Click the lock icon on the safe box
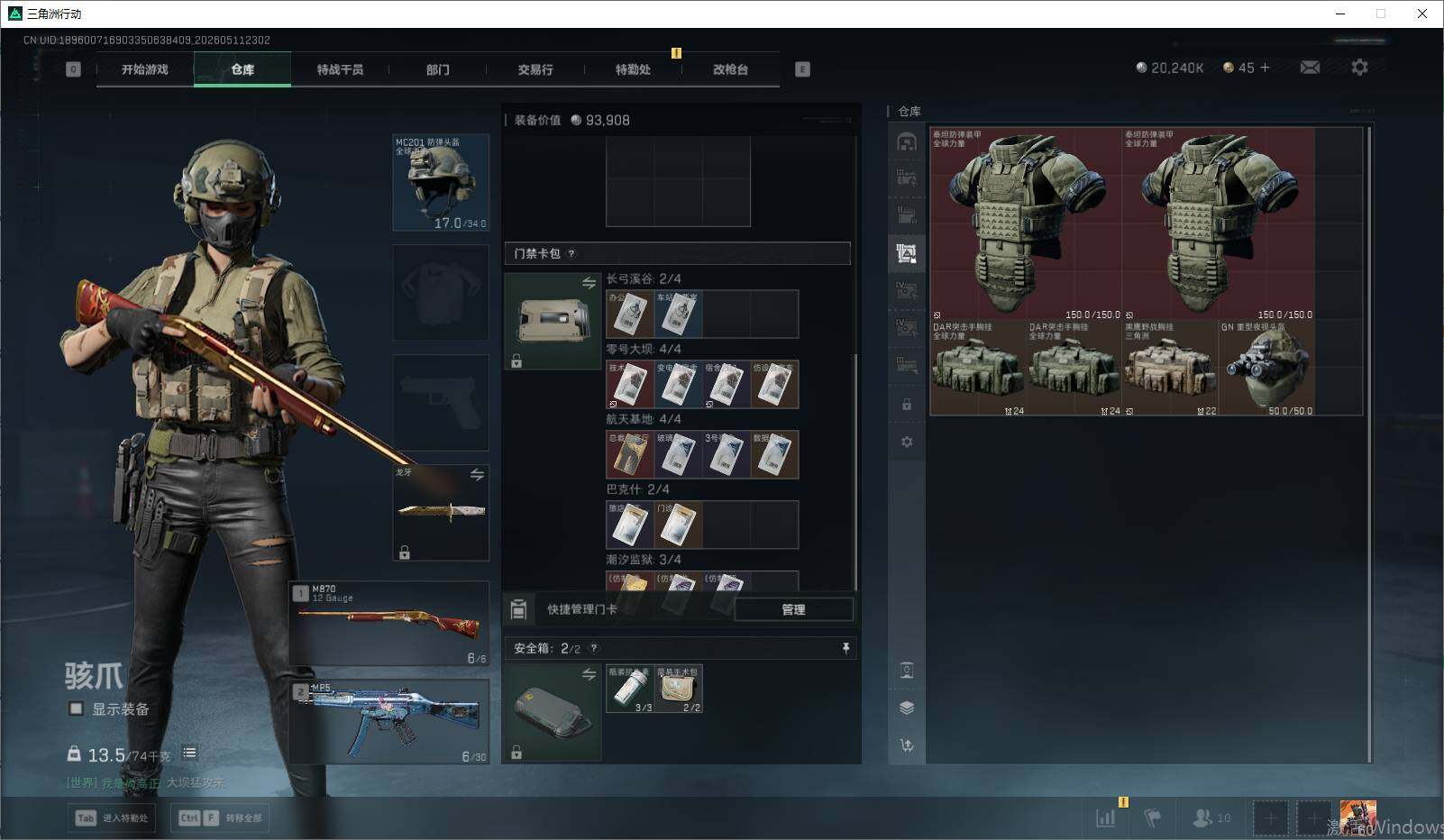The height and width of the screenshot is (840, 1444). tap(516, 753)
